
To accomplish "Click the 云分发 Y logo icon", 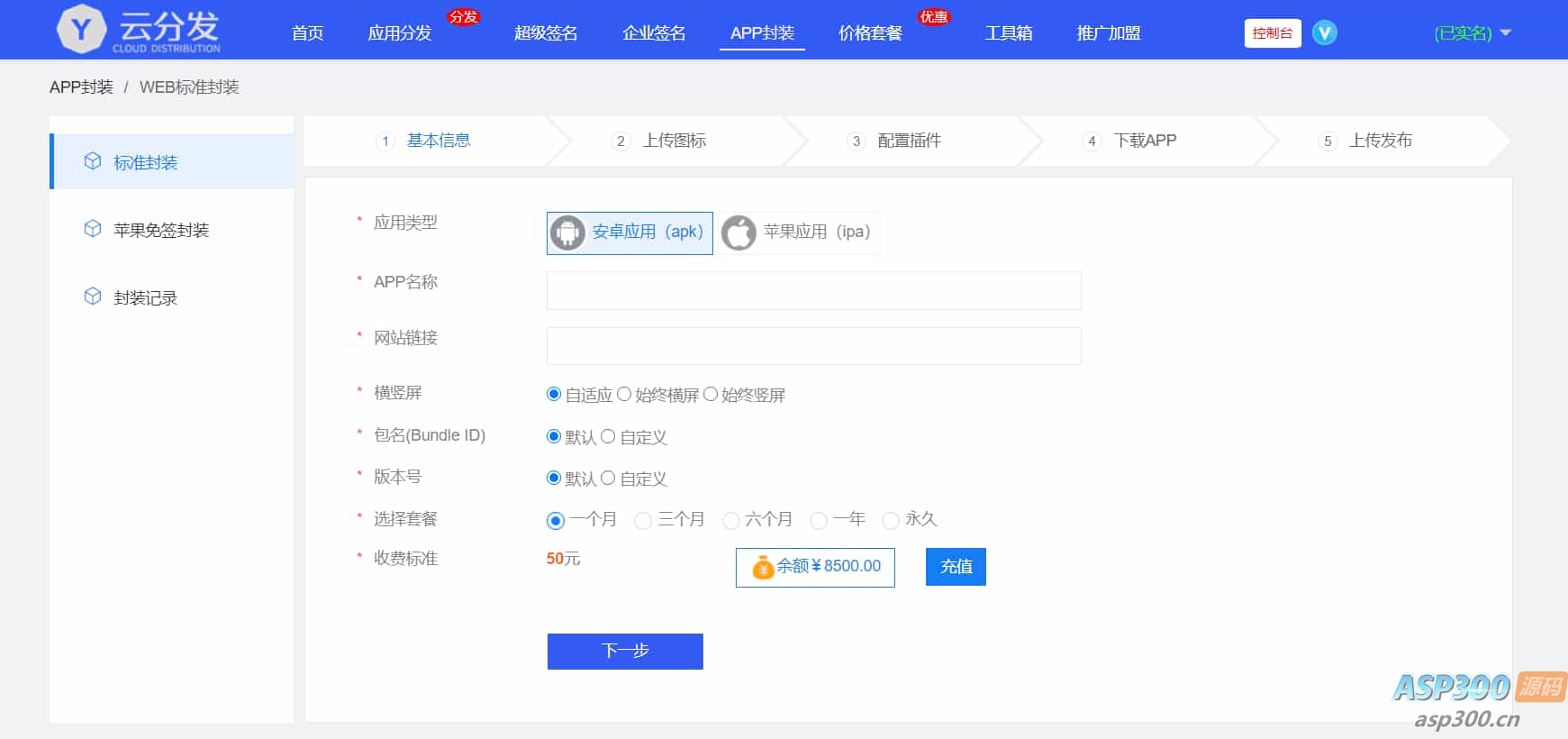I will click(81, 30).
